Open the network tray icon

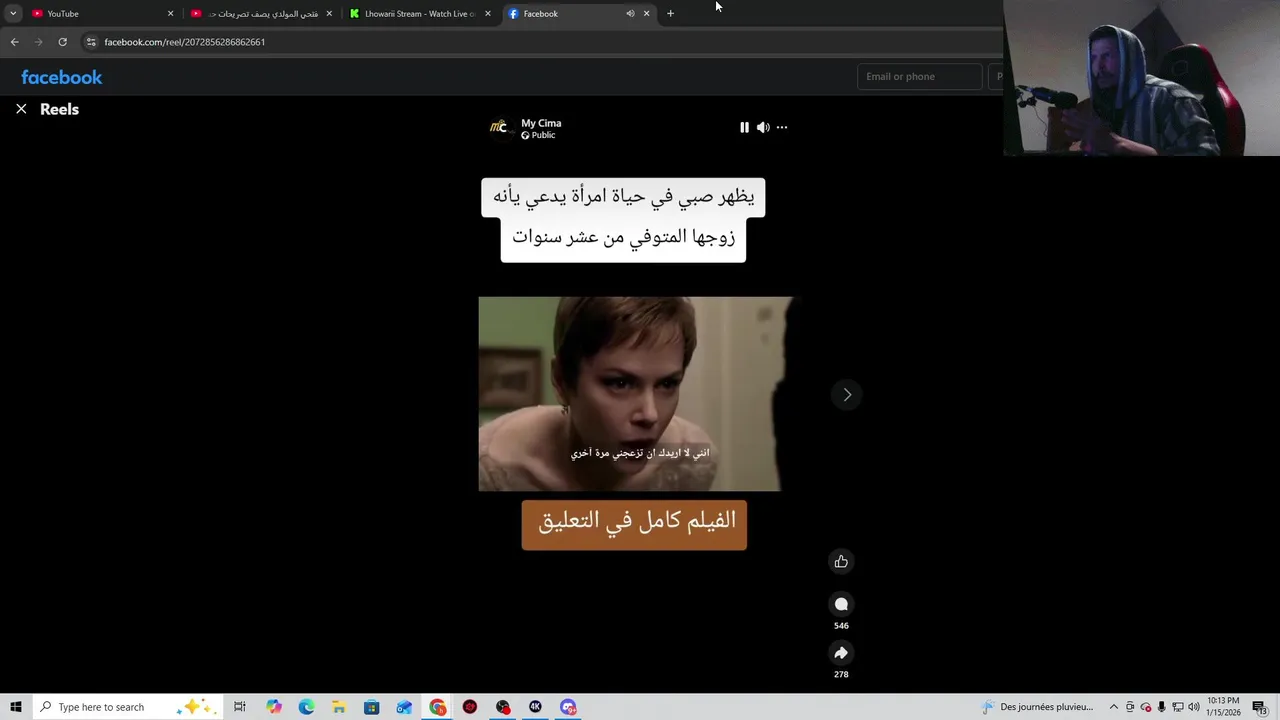(x=1177, y=707)
